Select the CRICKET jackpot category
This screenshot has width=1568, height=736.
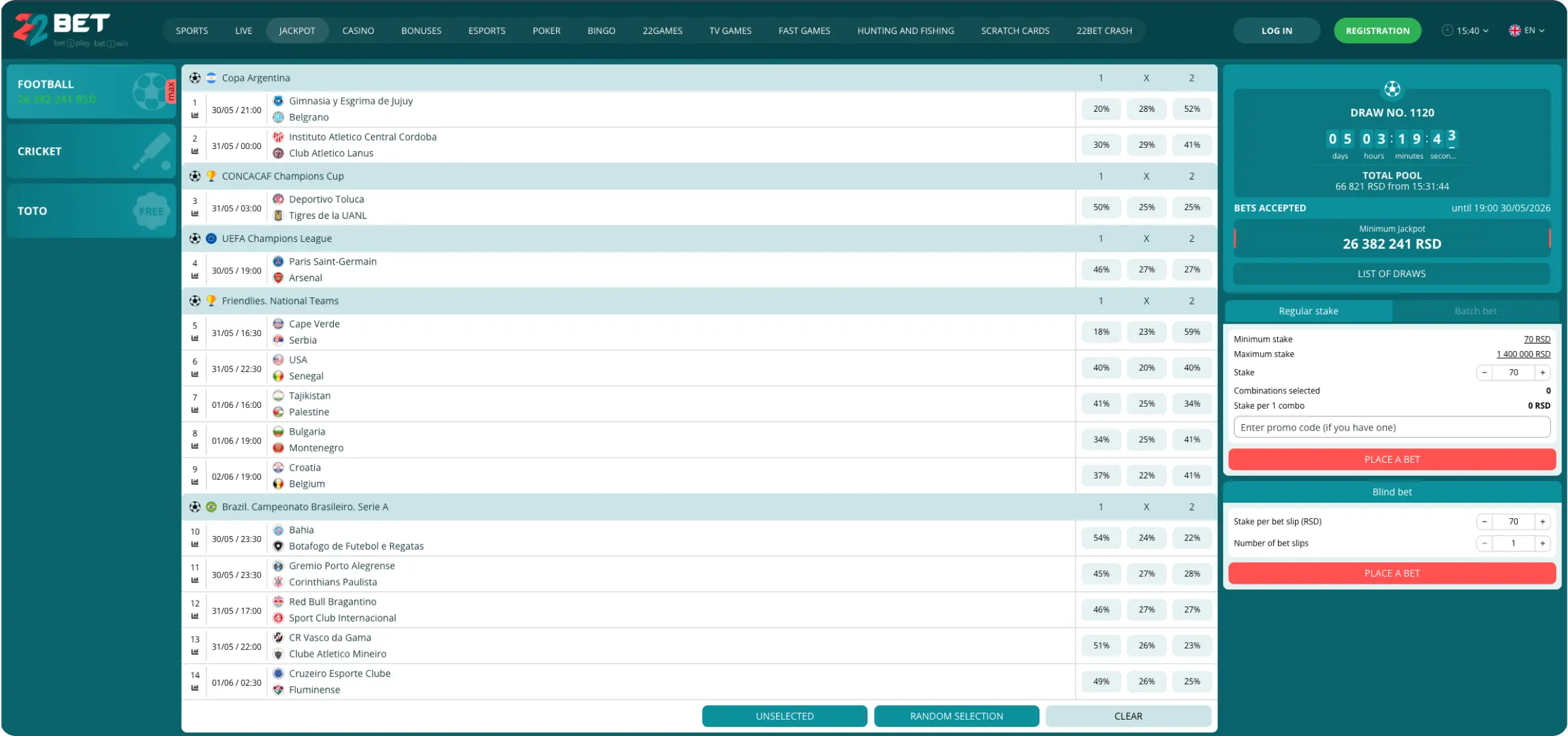click(x=91, y=152)
